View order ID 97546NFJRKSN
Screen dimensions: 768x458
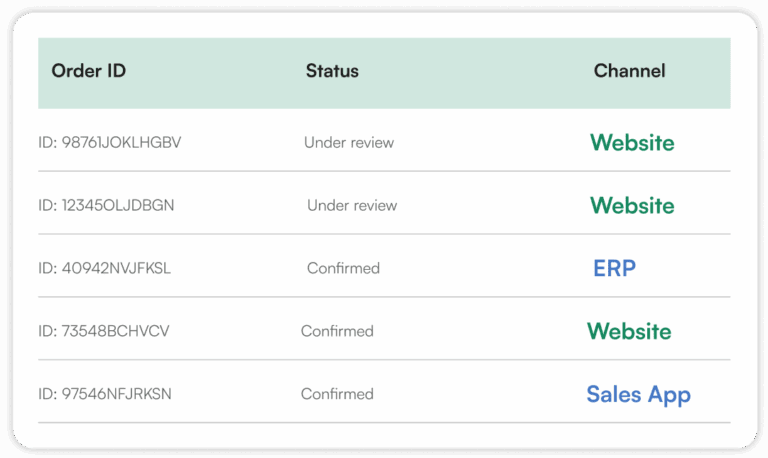(x=105, y=394)
